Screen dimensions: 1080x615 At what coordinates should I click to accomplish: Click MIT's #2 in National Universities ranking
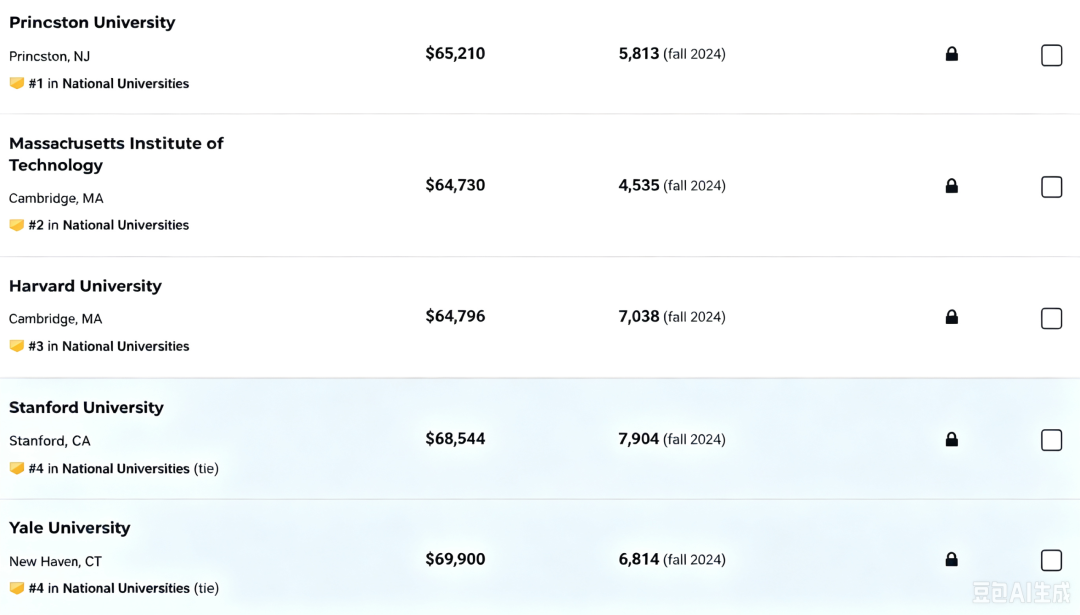(x=108, y=225)
